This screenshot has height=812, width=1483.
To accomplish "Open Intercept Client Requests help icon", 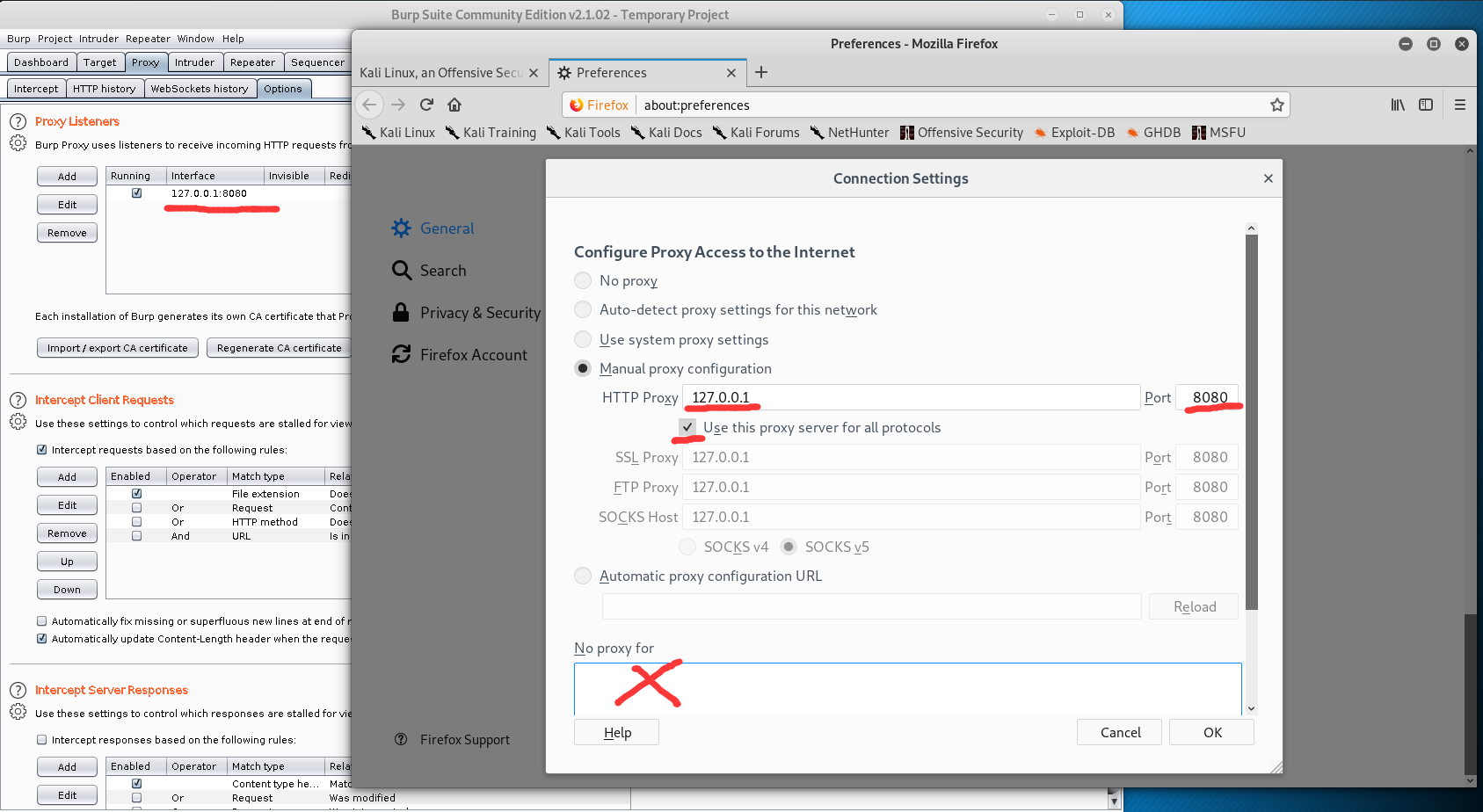I will 18,400.
